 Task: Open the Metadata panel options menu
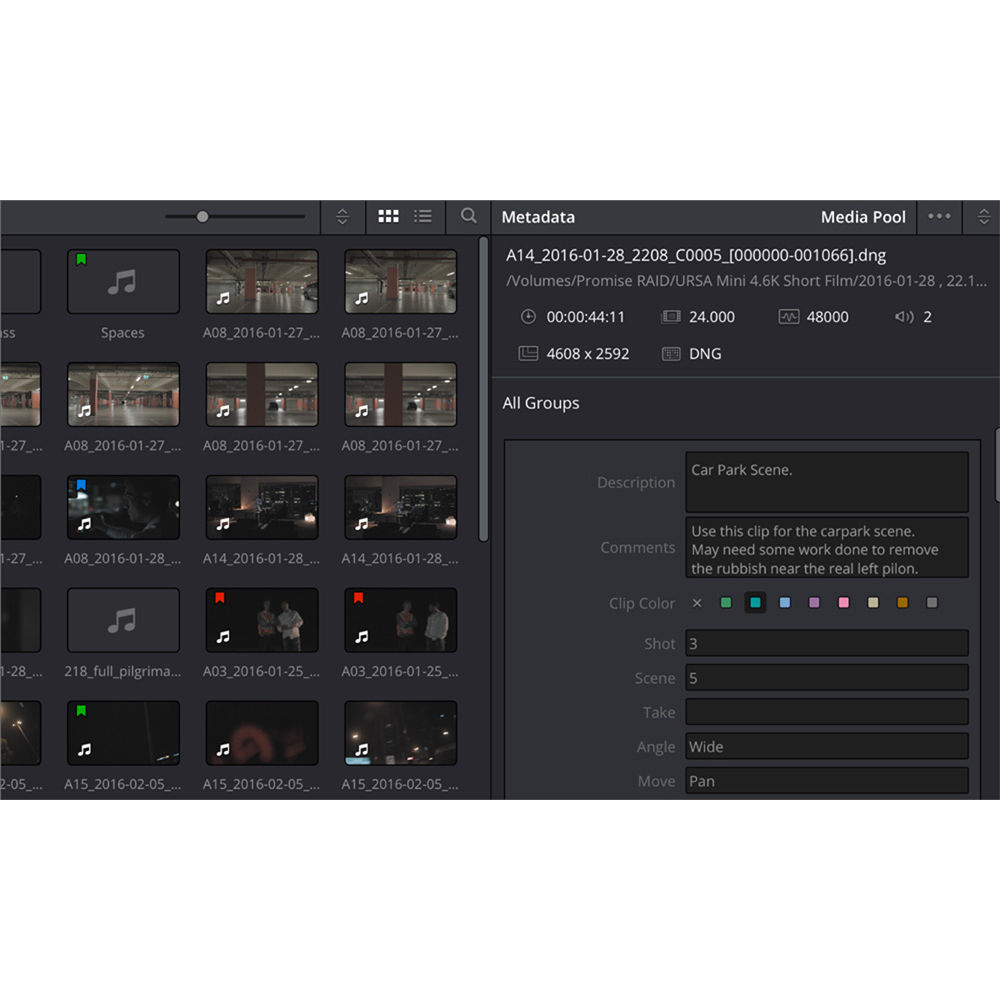click(939, 216)
